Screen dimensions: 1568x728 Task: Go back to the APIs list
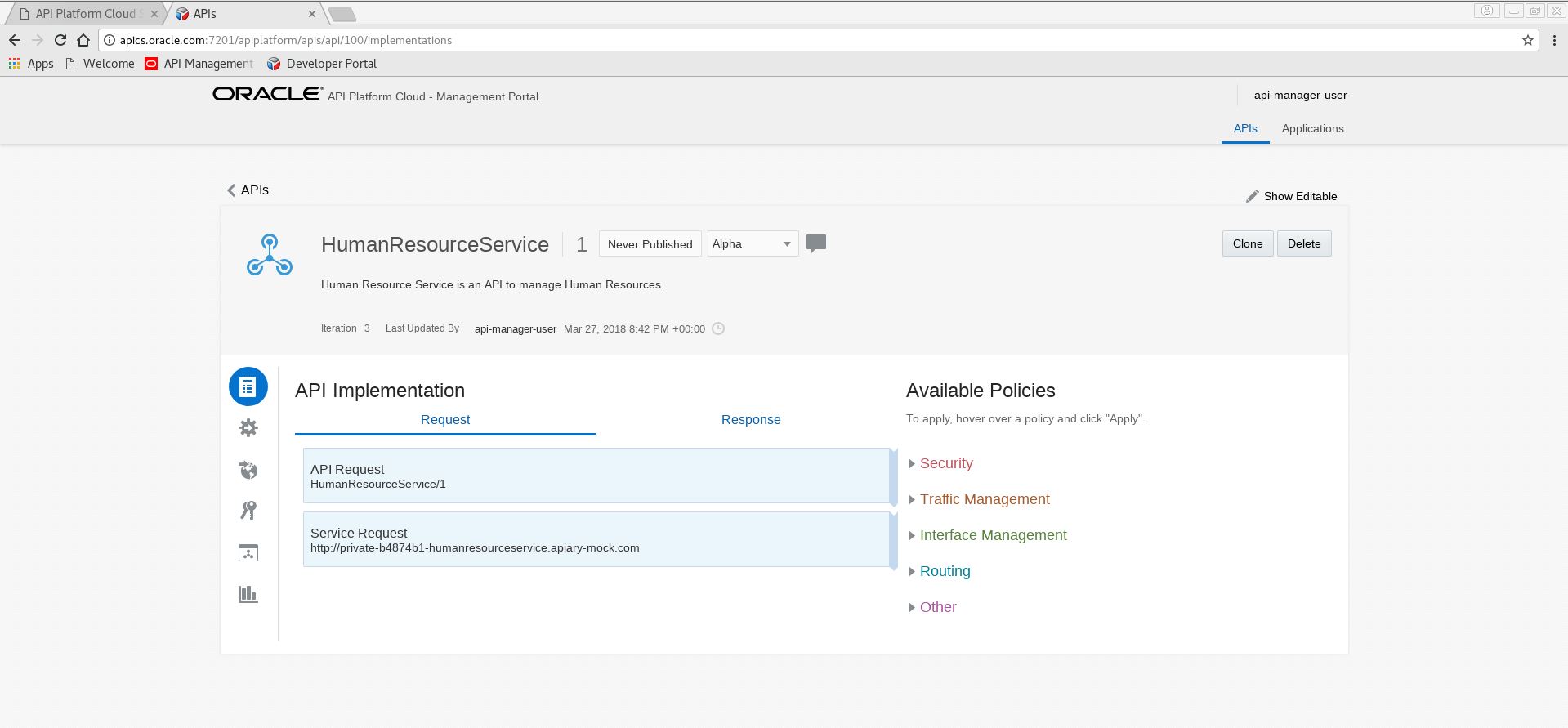click(248, 190)
